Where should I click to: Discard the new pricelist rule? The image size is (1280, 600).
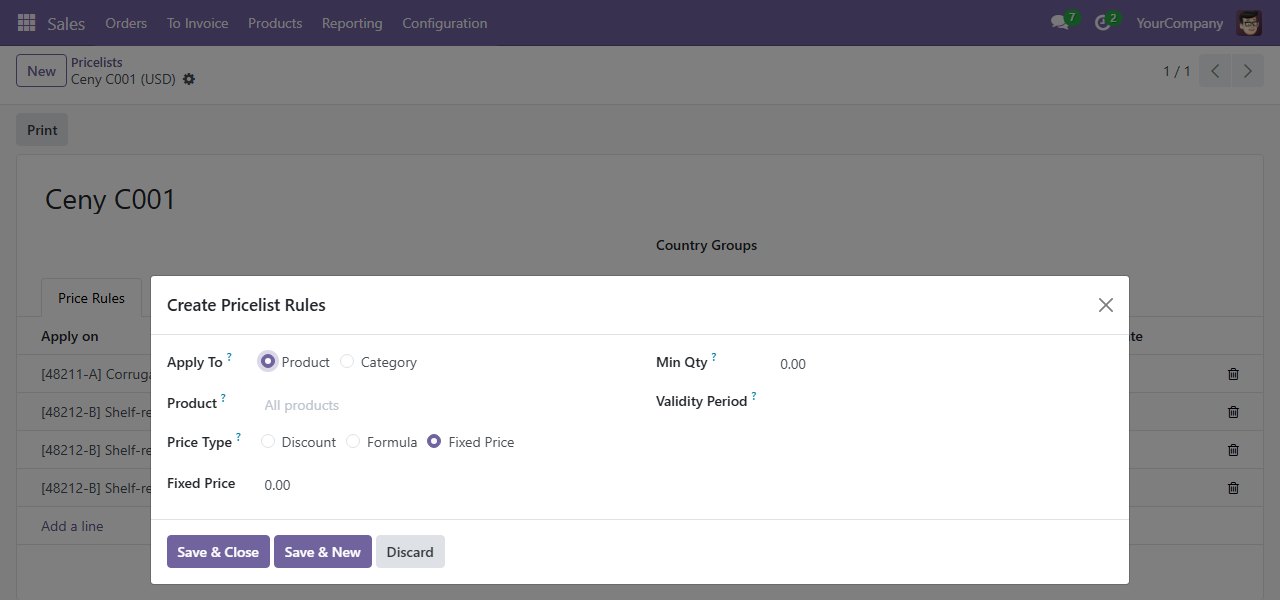(x=410, y=552)
